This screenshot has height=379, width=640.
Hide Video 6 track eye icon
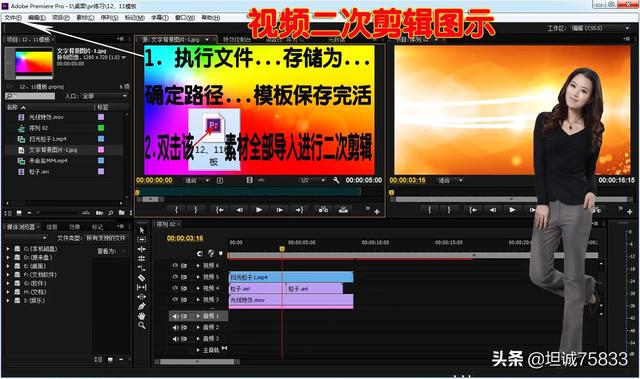coord(175,265)
